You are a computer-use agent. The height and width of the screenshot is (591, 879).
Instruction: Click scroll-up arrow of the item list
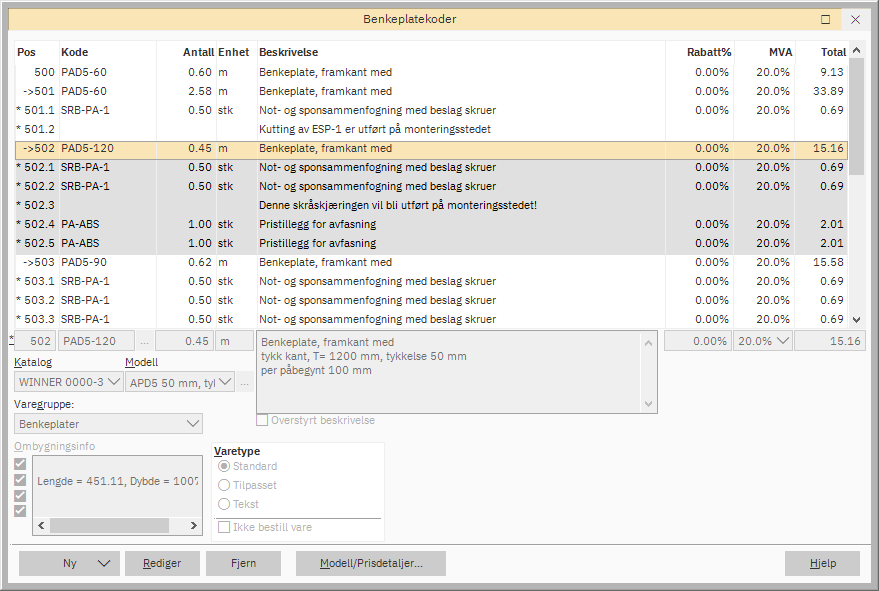(x=856, y=52)
